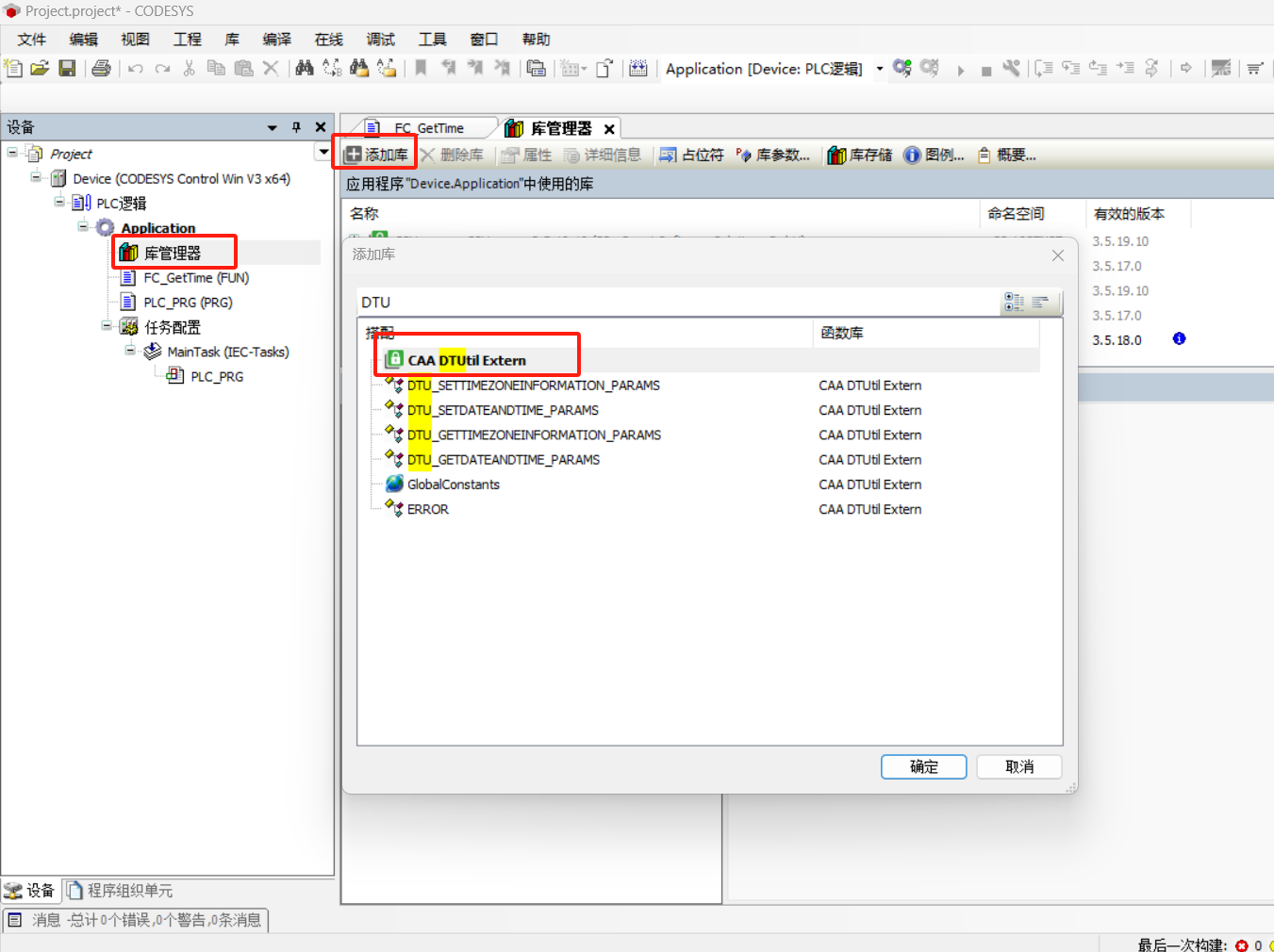Screen dimensions: 1274x952
Task: Click the 库参数... toolbar button
Action: pos(772,156)
